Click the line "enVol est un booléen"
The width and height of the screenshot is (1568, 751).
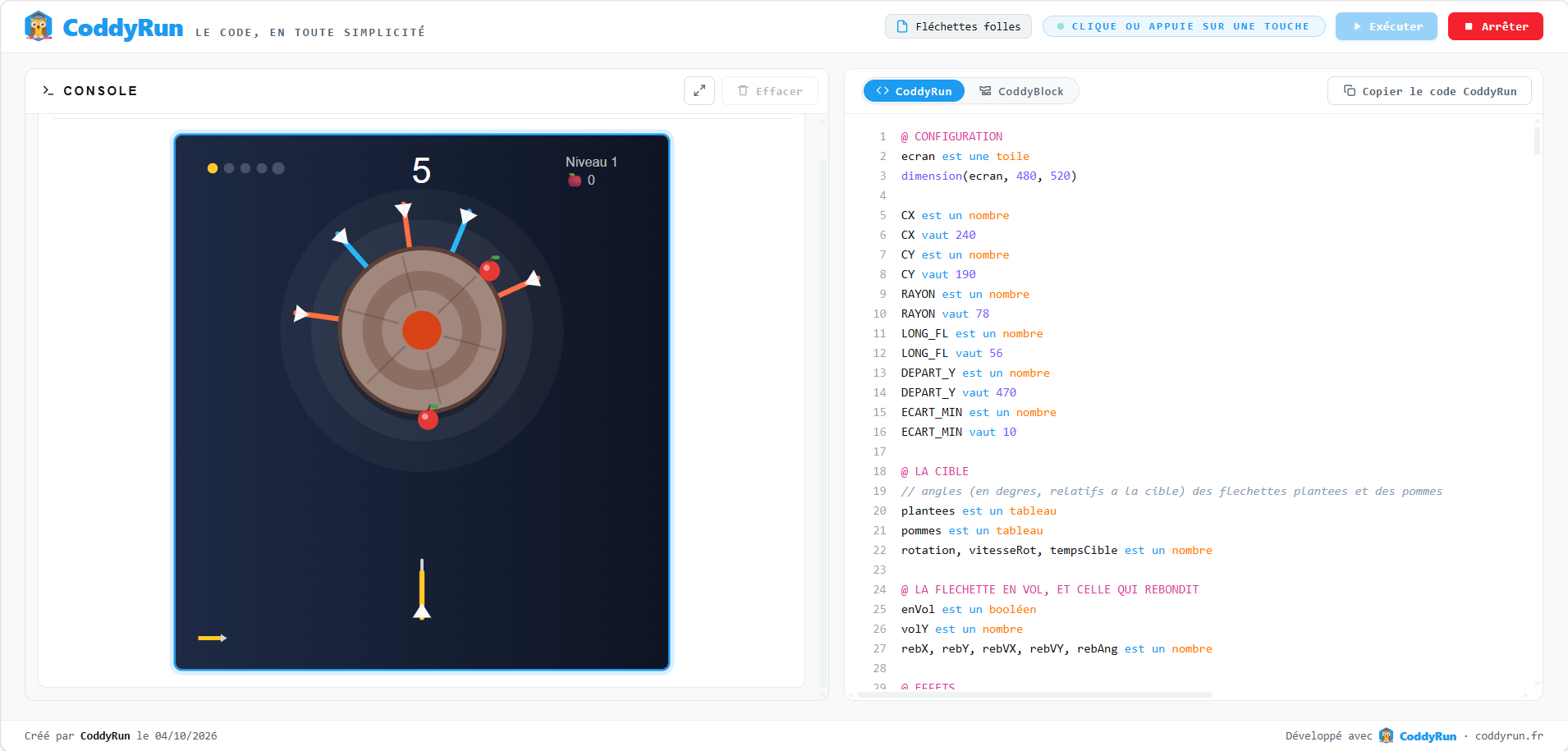[x=969, y=609]
